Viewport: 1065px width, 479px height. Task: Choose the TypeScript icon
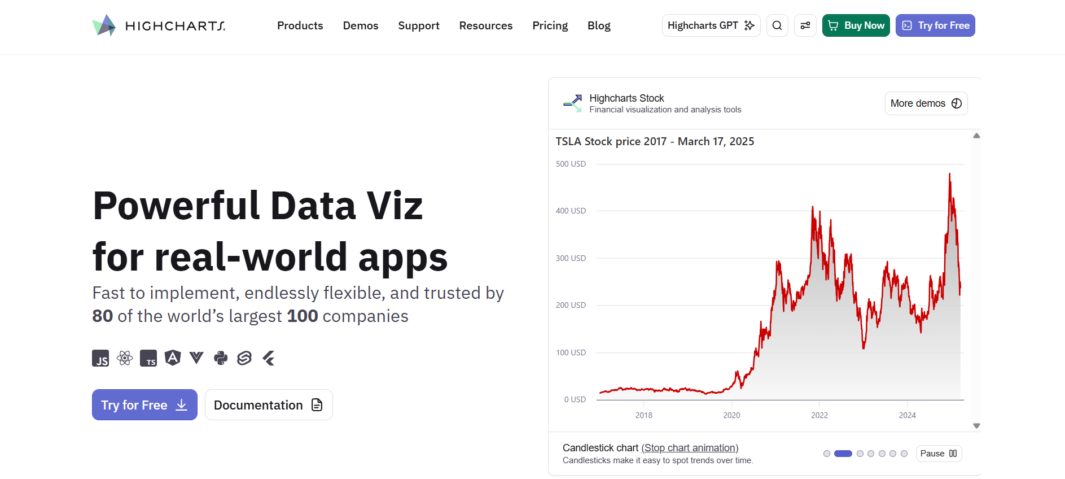pyautogui.click(x=149, y=359)
